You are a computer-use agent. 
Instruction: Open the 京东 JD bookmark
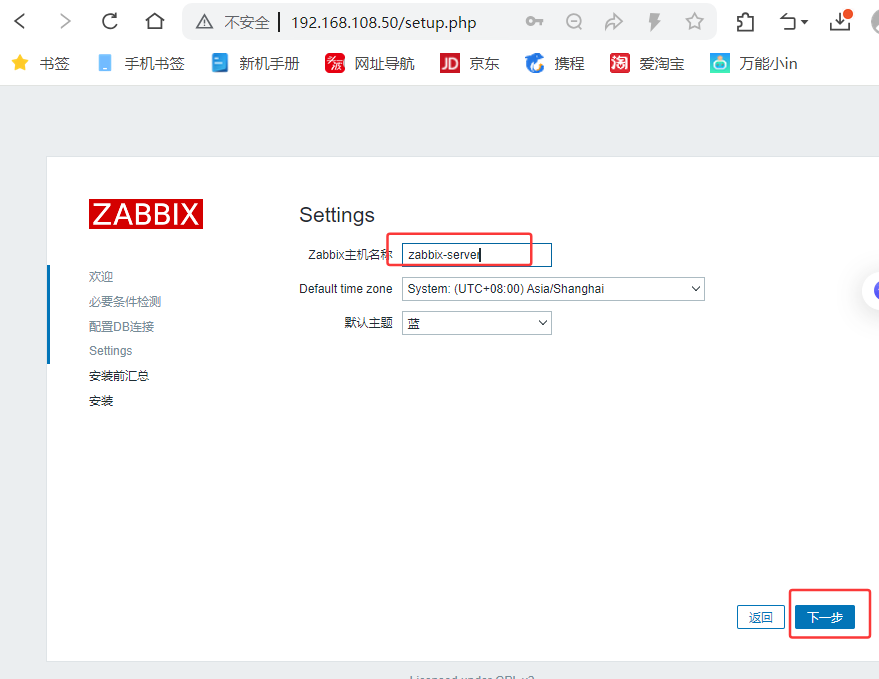click(x=470, y=63)
